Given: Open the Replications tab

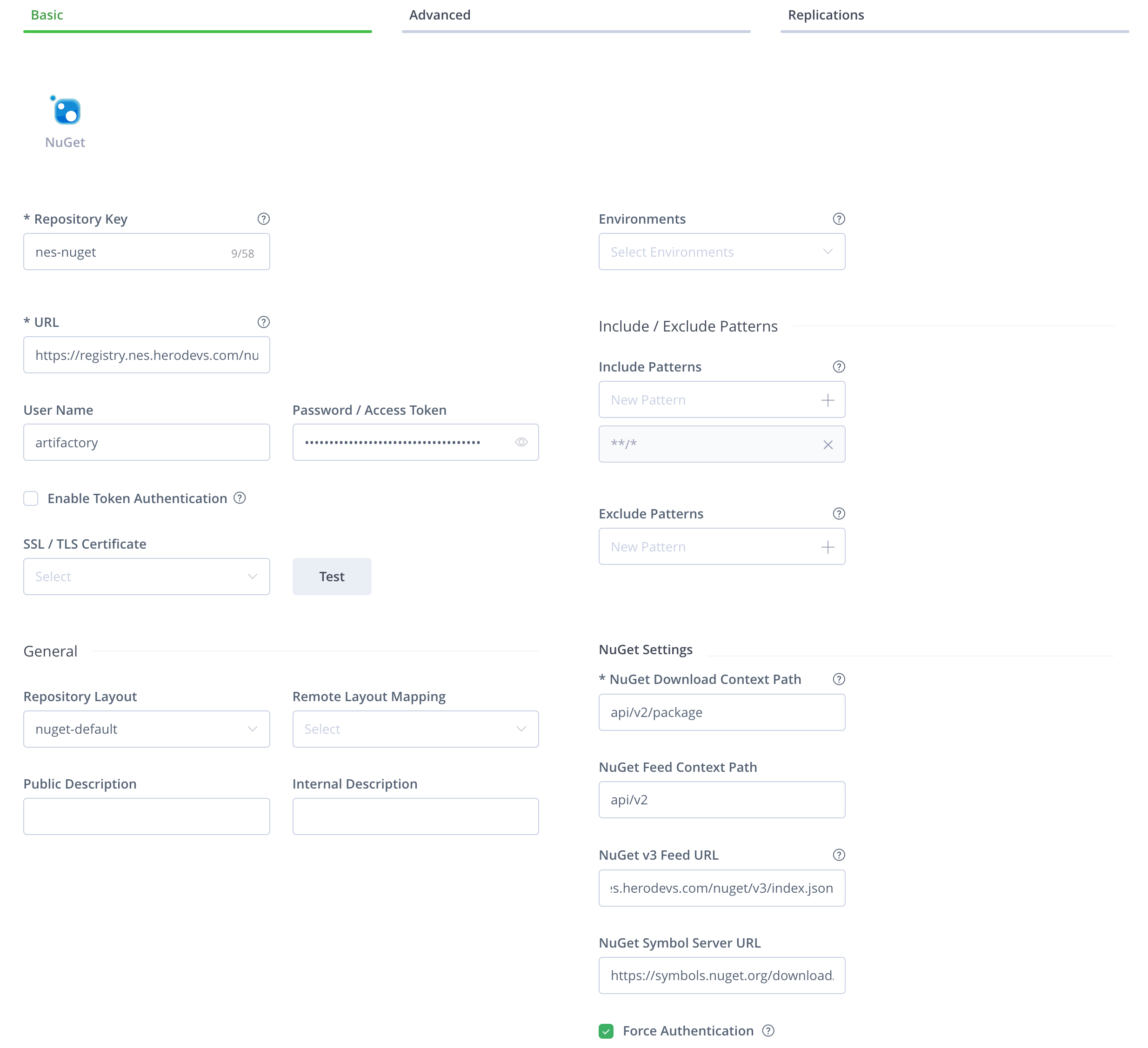Looking at the screenshot, I should pyautogui.click(x=825, y=15).
